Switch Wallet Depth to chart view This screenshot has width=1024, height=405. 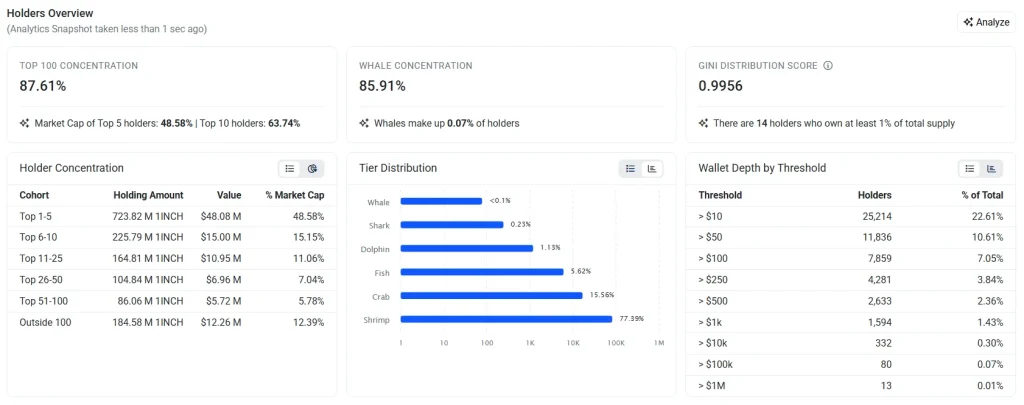[991, 169]
